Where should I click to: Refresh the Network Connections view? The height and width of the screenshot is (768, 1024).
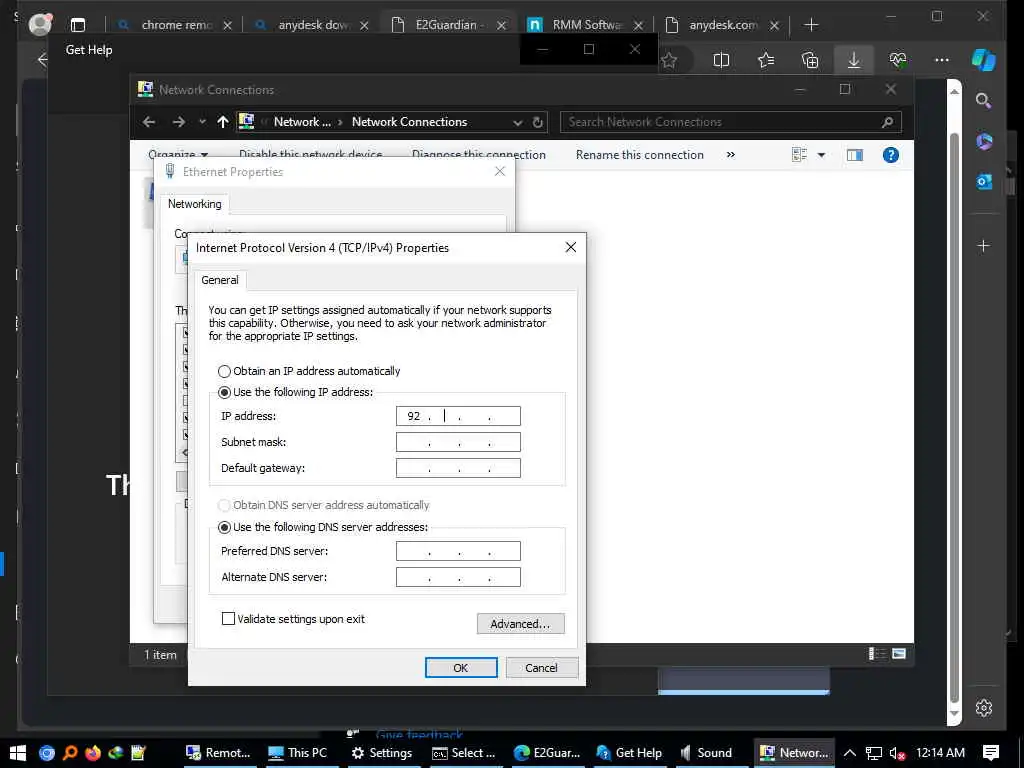537,122
